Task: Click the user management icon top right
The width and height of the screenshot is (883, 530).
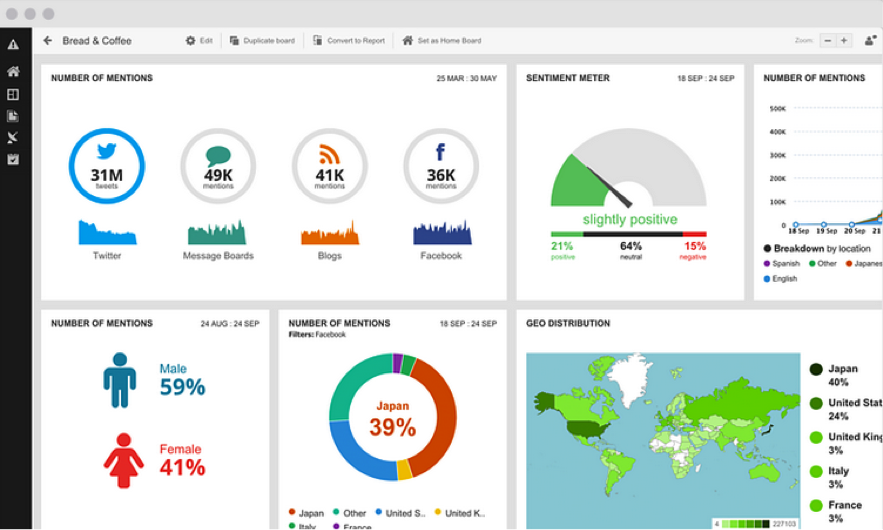Action: 871,41
